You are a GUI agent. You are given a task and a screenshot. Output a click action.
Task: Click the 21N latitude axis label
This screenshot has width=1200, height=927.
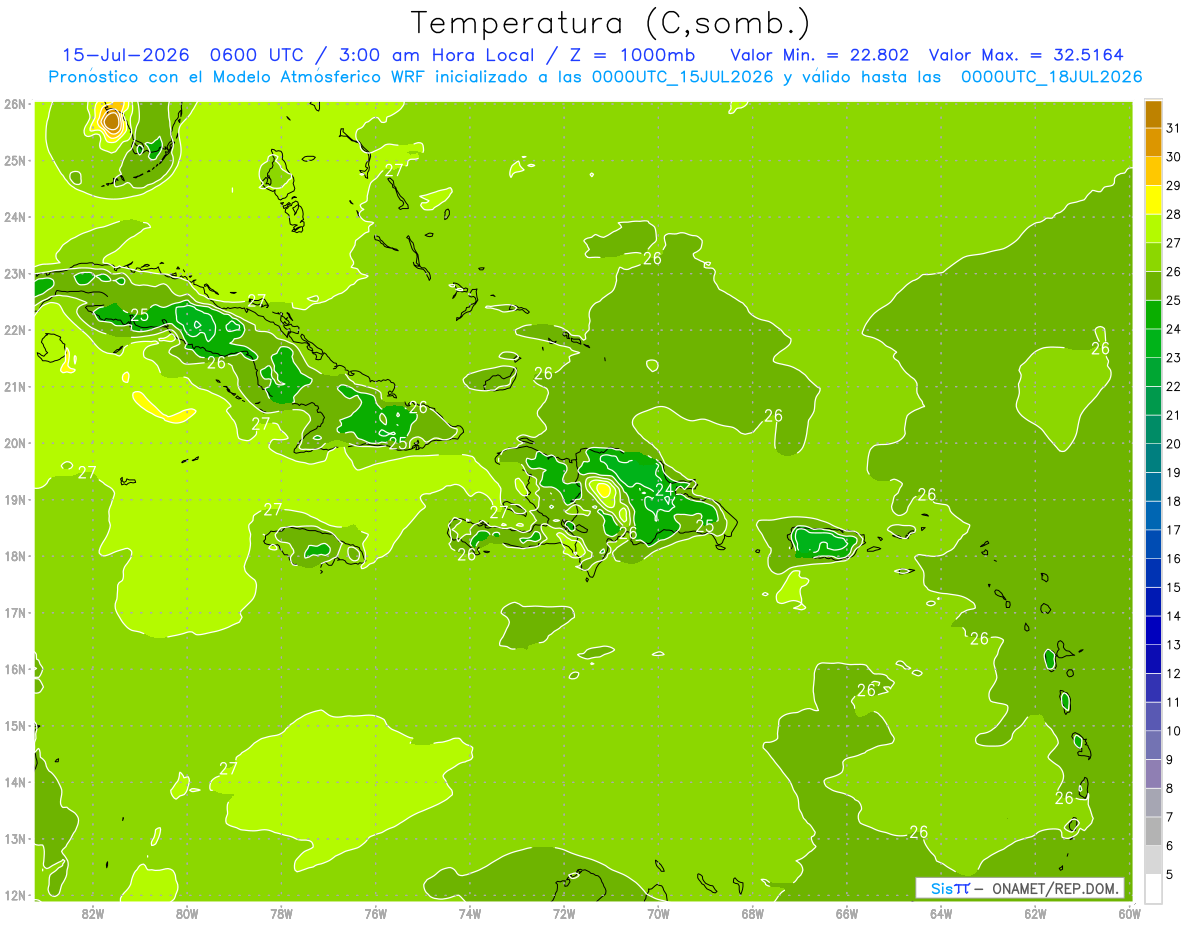pos(15,386)
